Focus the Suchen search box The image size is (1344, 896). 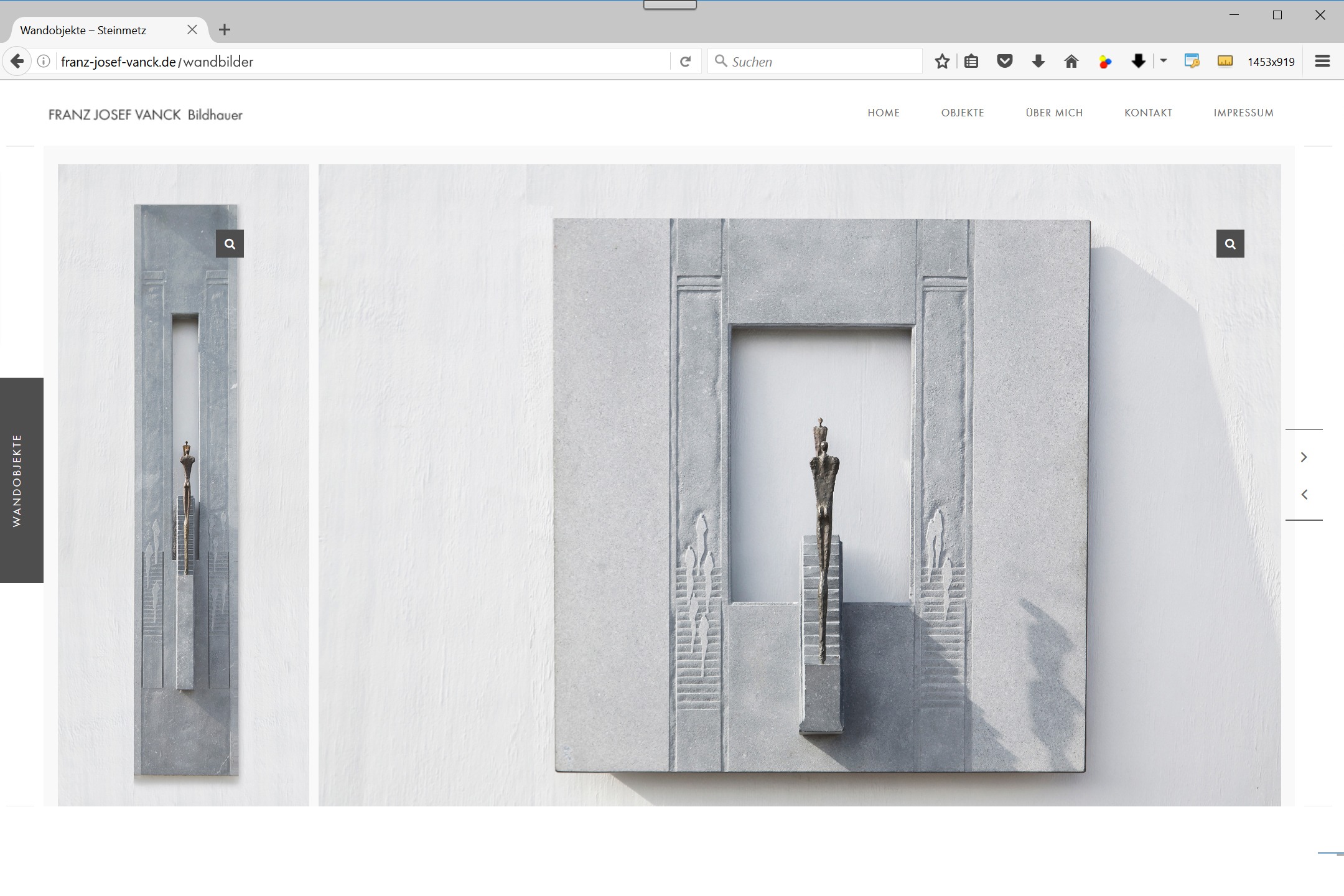[x=815, y=61]
